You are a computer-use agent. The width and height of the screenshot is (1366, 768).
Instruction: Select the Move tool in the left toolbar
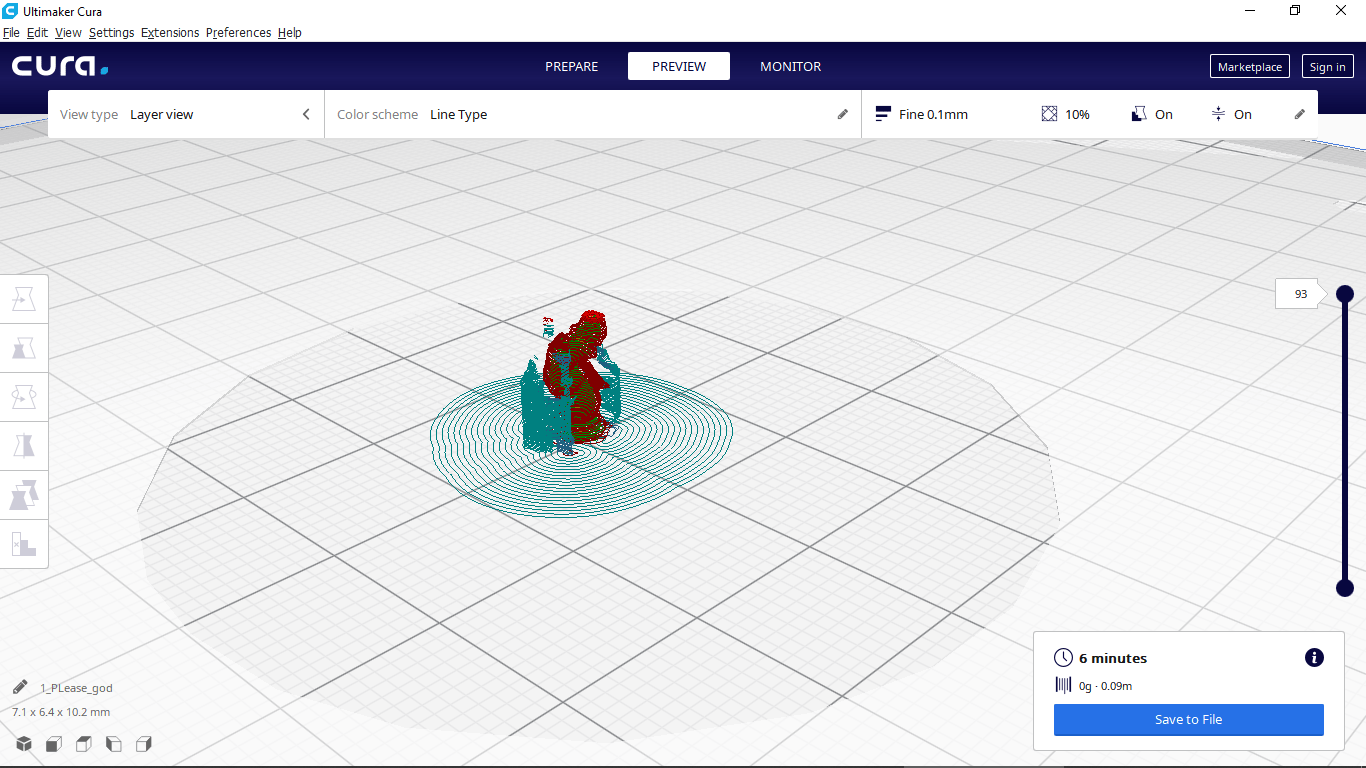point(24,296)
